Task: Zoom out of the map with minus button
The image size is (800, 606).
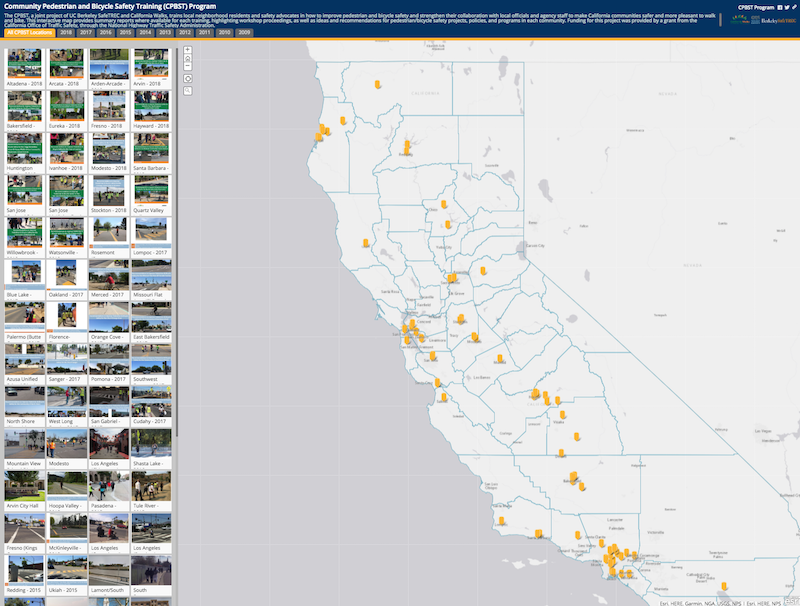Action: [x=188, y=66]
